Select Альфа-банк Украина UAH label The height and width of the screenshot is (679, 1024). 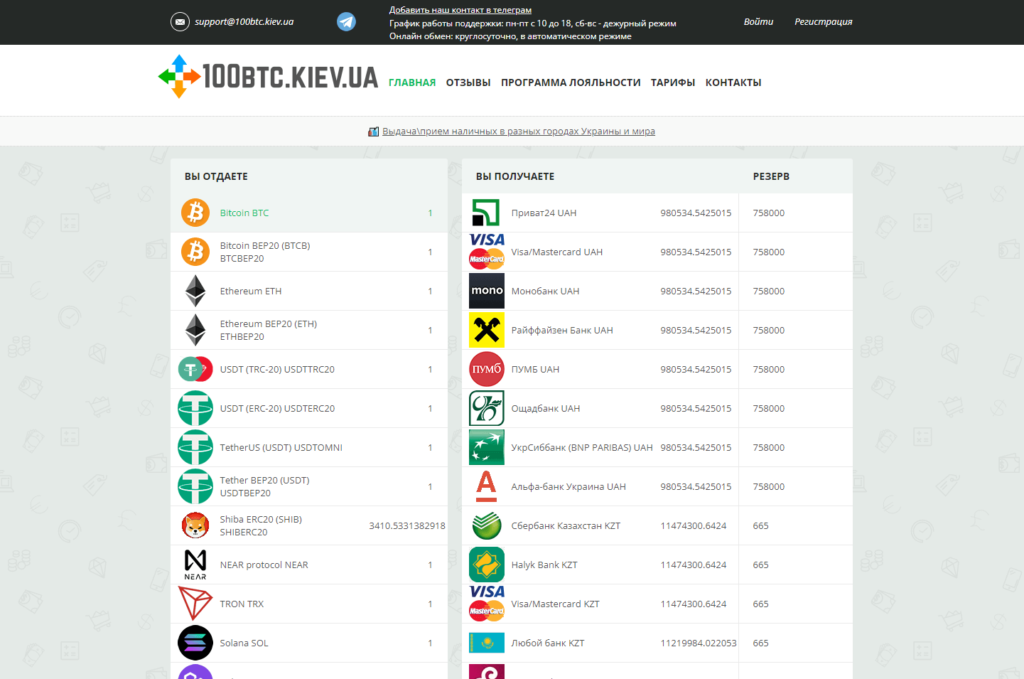(569, 487)
